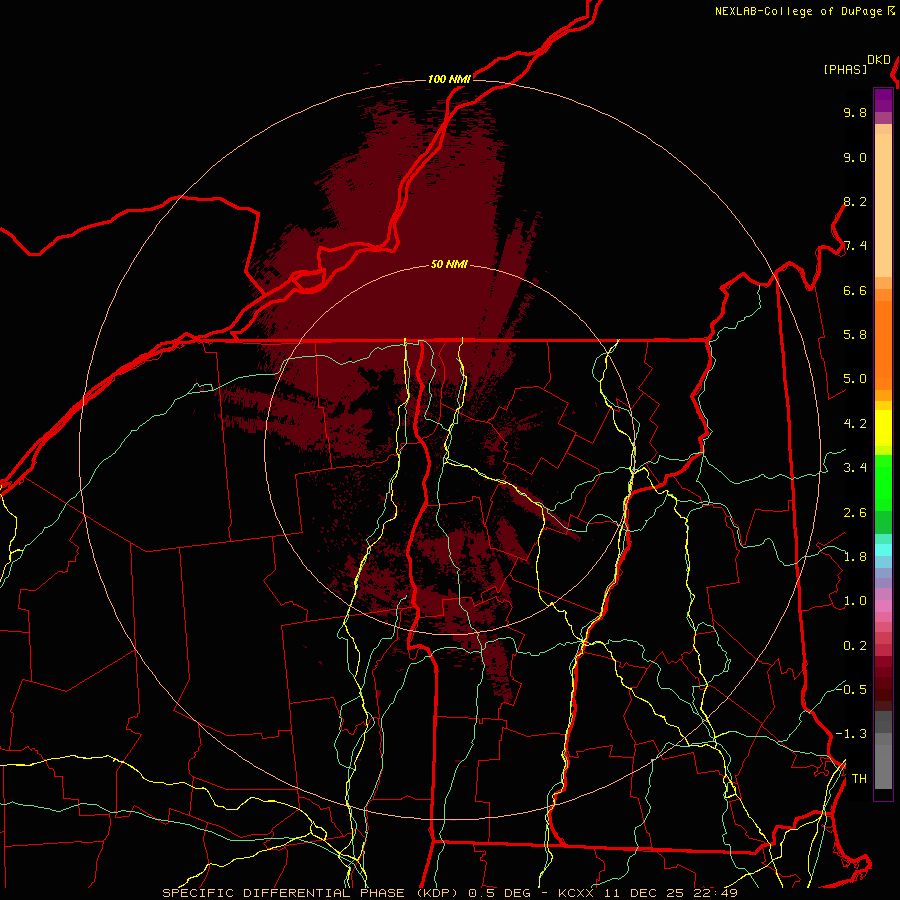The width and height of the screenshot is (900, 900).
Task: Pick the yellow swatch of the color scale
Action: click(x=883, y=428)
